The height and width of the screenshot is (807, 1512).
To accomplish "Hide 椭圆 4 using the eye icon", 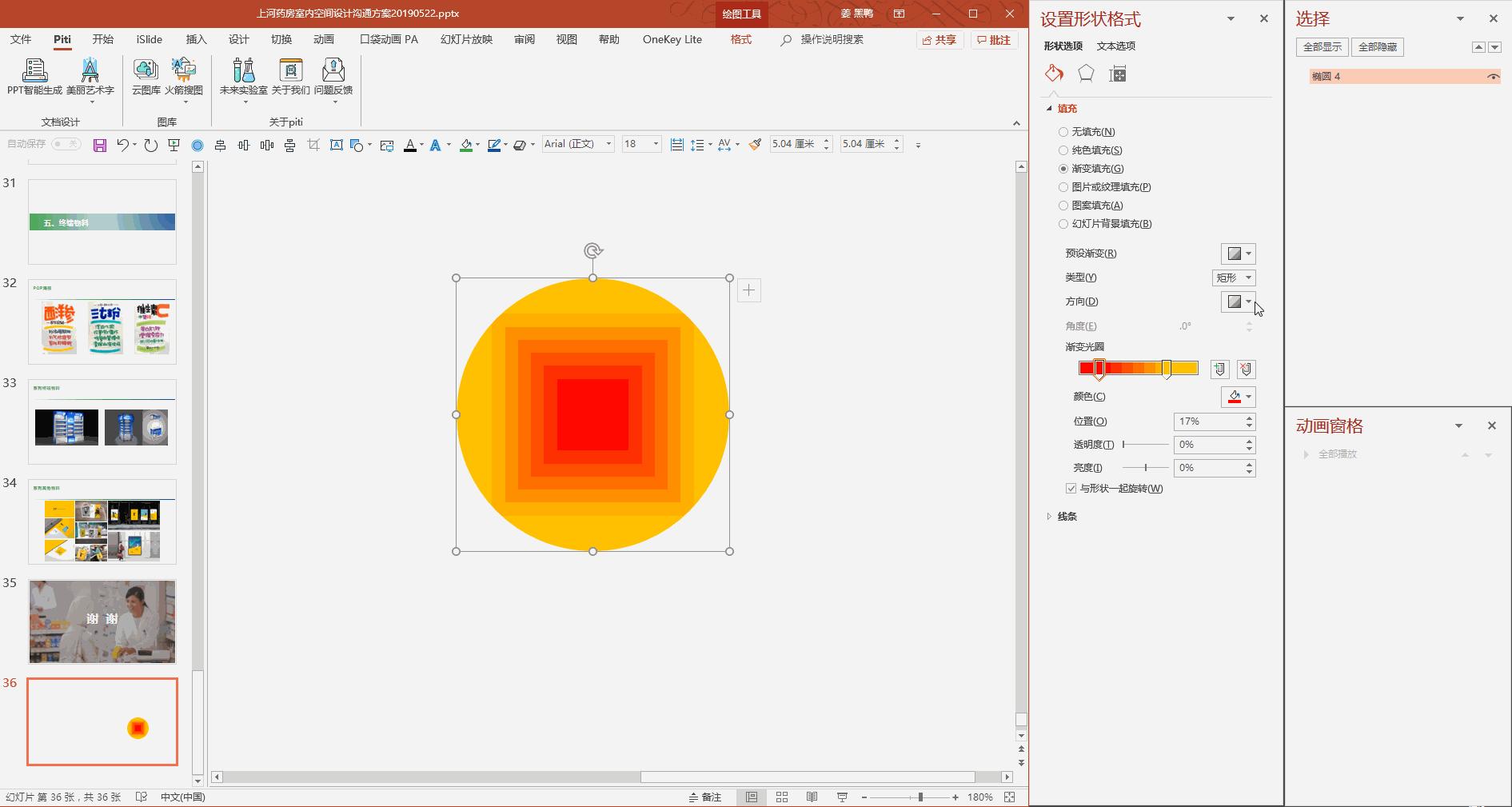I will coord(1492,77).
